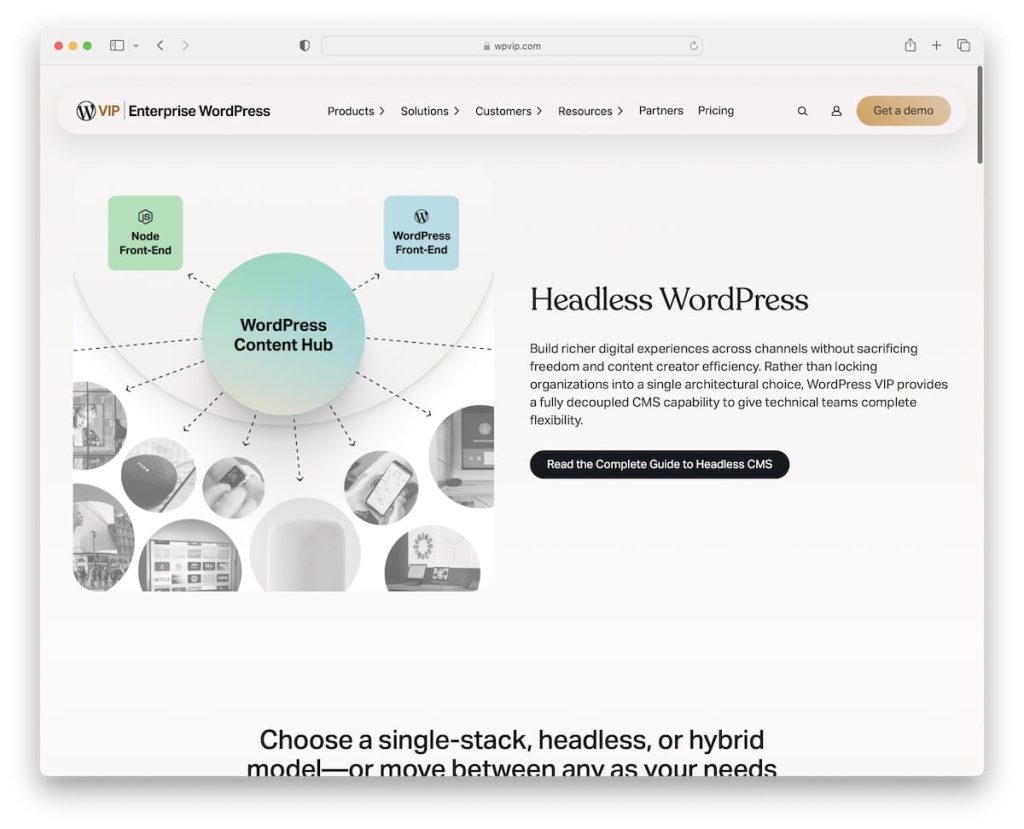Click the WordPress Content Hub circle
Screen dimensions: 1024x829
click(x=283, y=334)
